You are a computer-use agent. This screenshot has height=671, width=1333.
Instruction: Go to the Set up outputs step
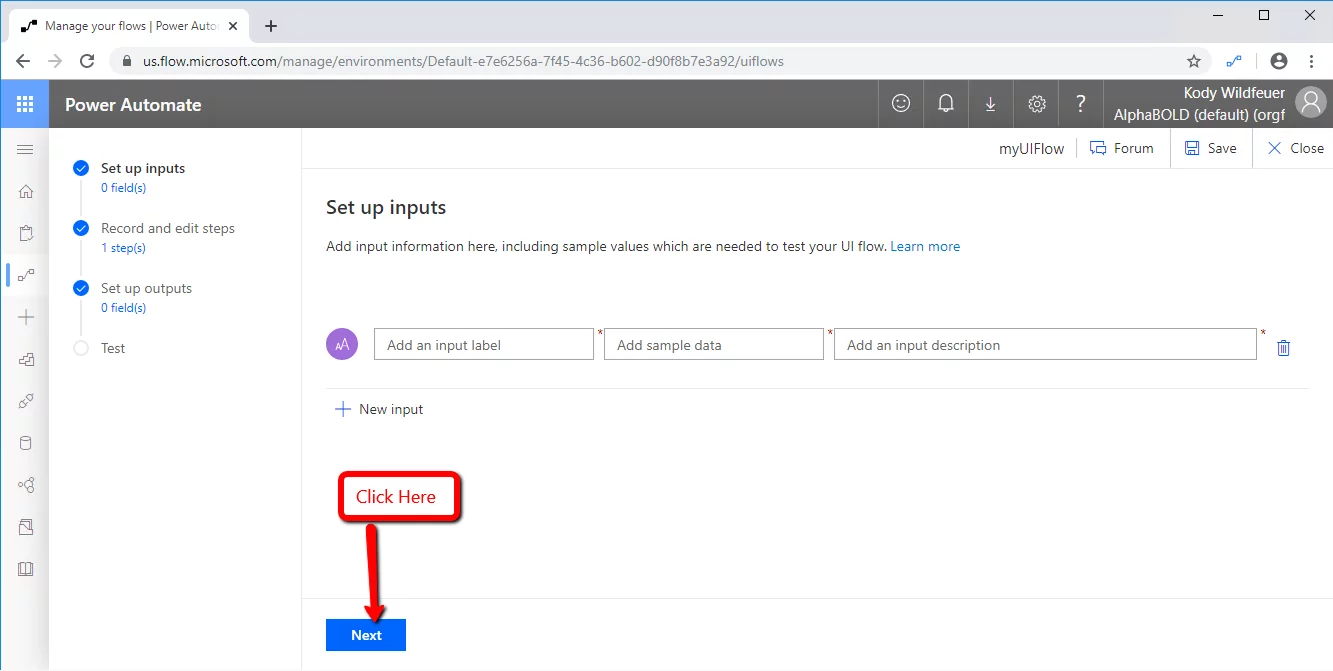point(146,288)
